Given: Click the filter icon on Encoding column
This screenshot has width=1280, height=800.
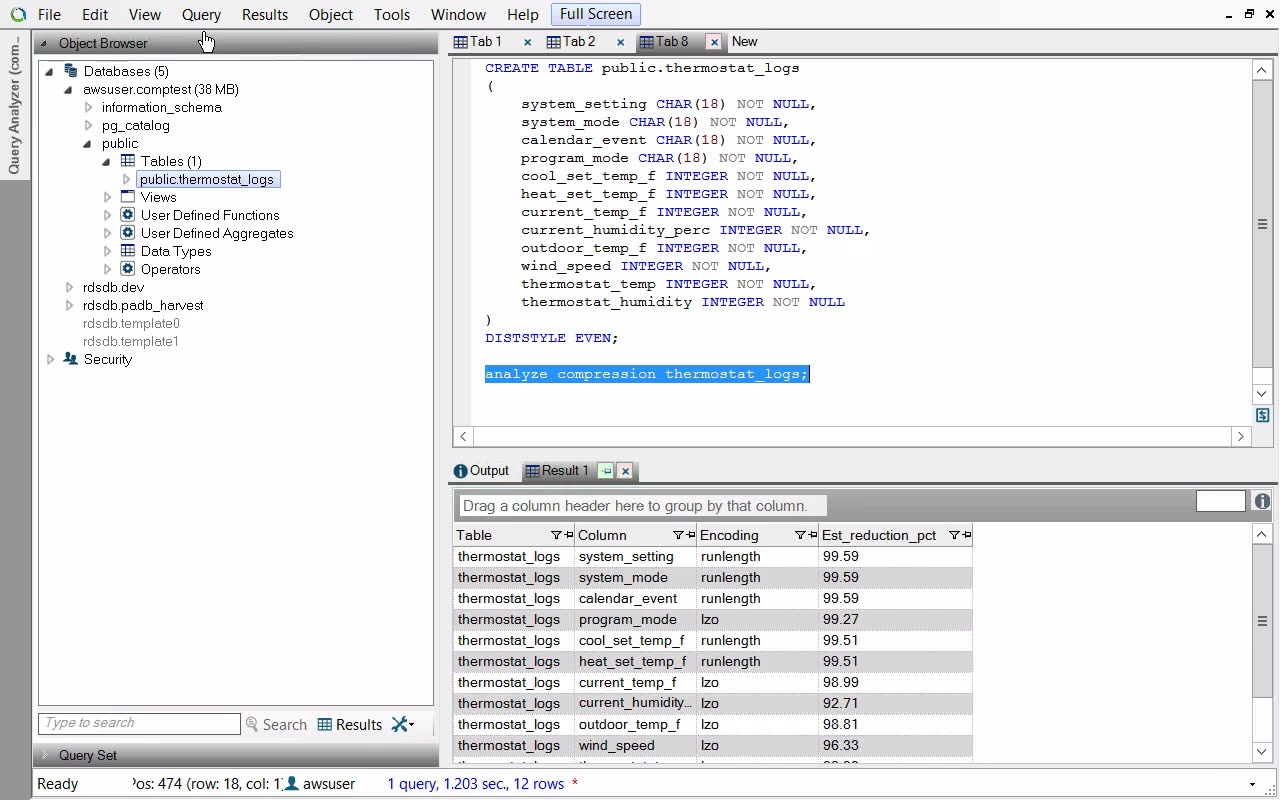Looking at the screenshot, I should coord(800,536).
